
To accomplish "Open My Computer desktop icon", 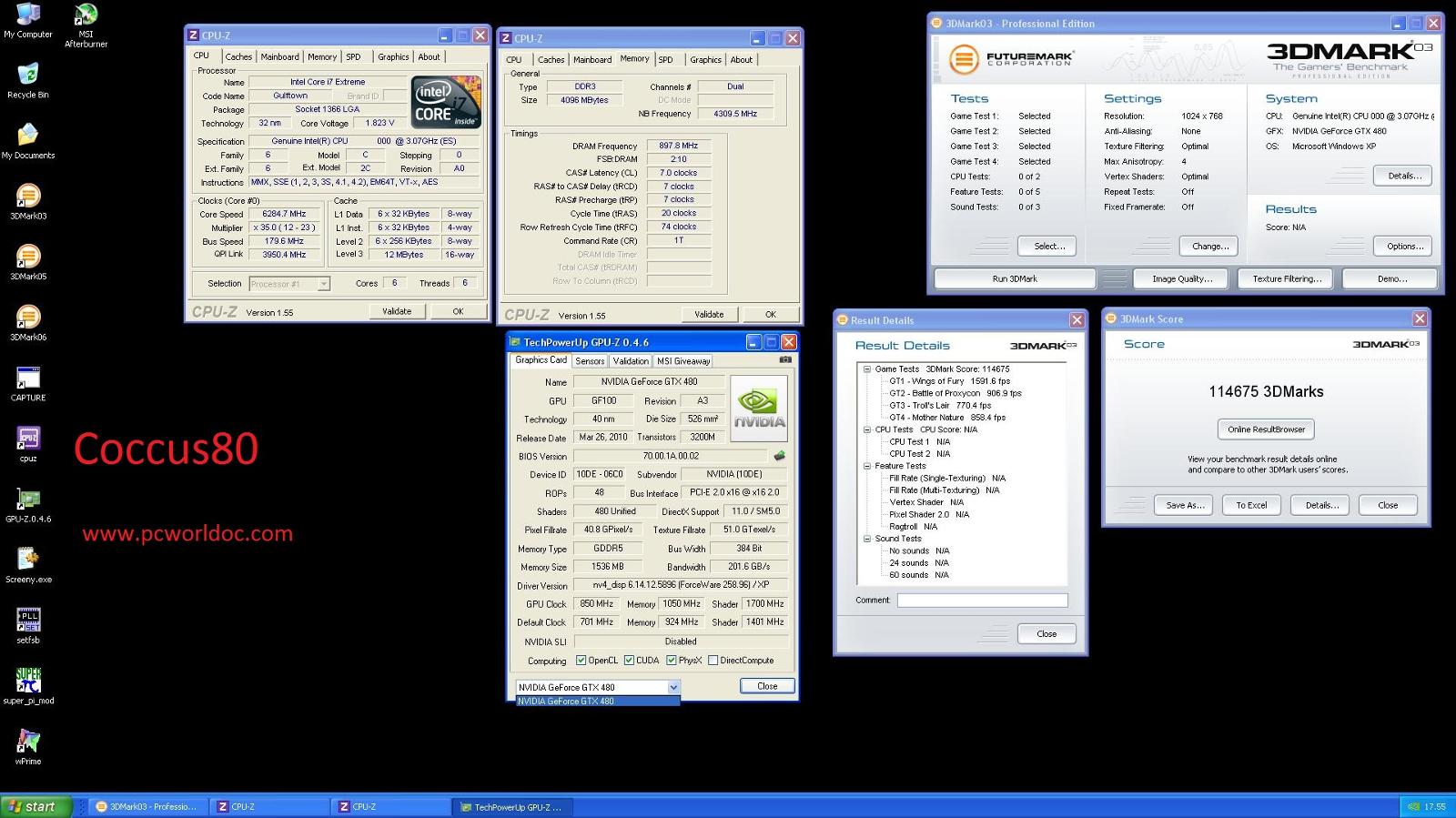I will click(28, 20).
